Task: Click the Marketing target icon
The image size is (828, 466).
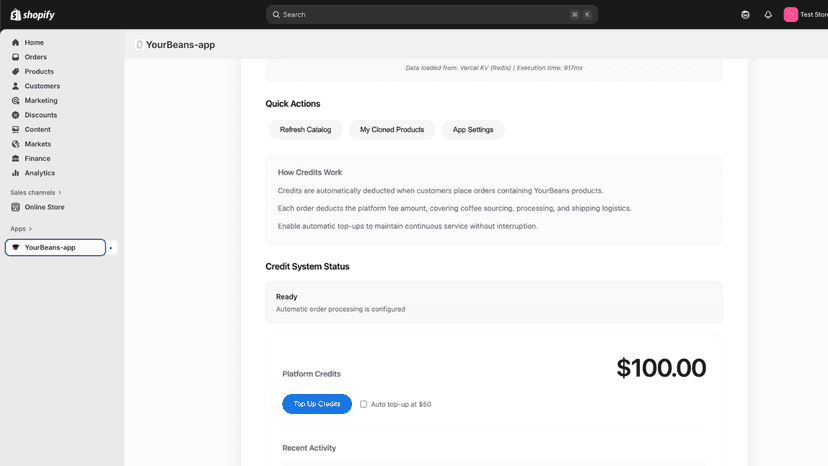Action: [x=15, y=100]
